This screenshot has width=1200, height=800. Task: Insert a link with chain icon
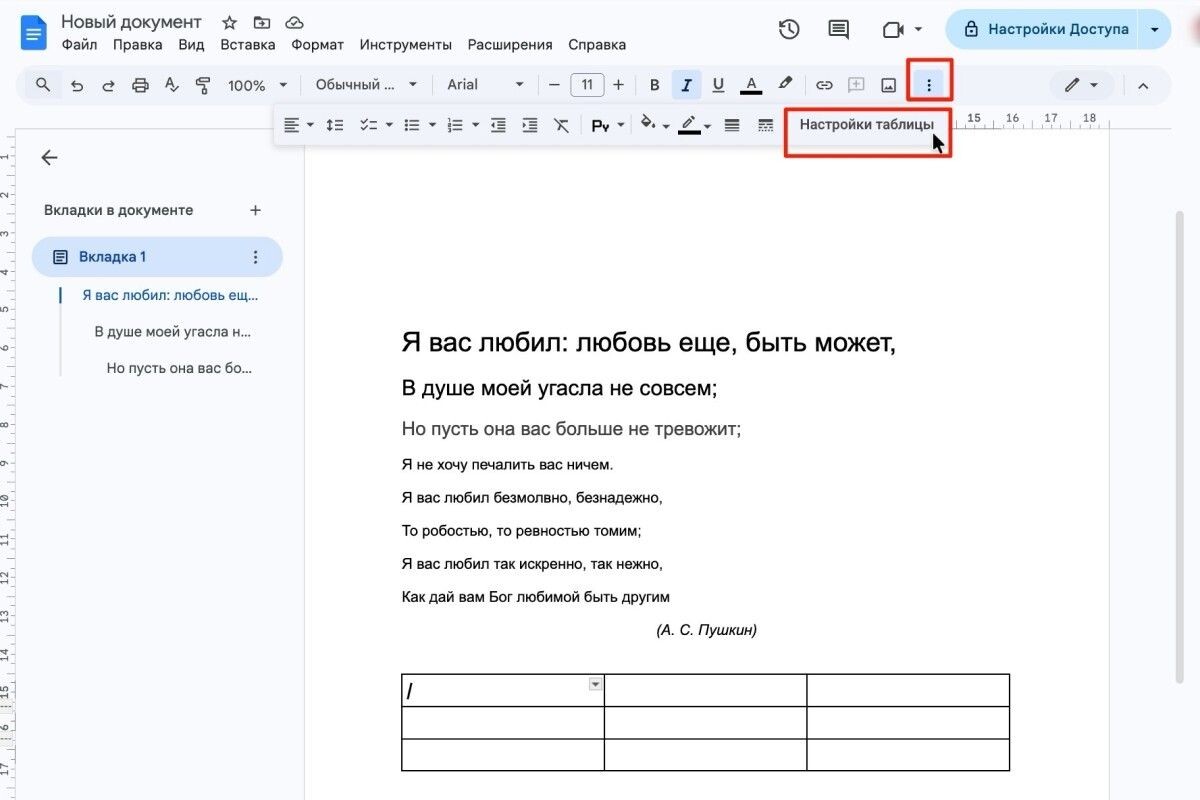tap(824, 85)
